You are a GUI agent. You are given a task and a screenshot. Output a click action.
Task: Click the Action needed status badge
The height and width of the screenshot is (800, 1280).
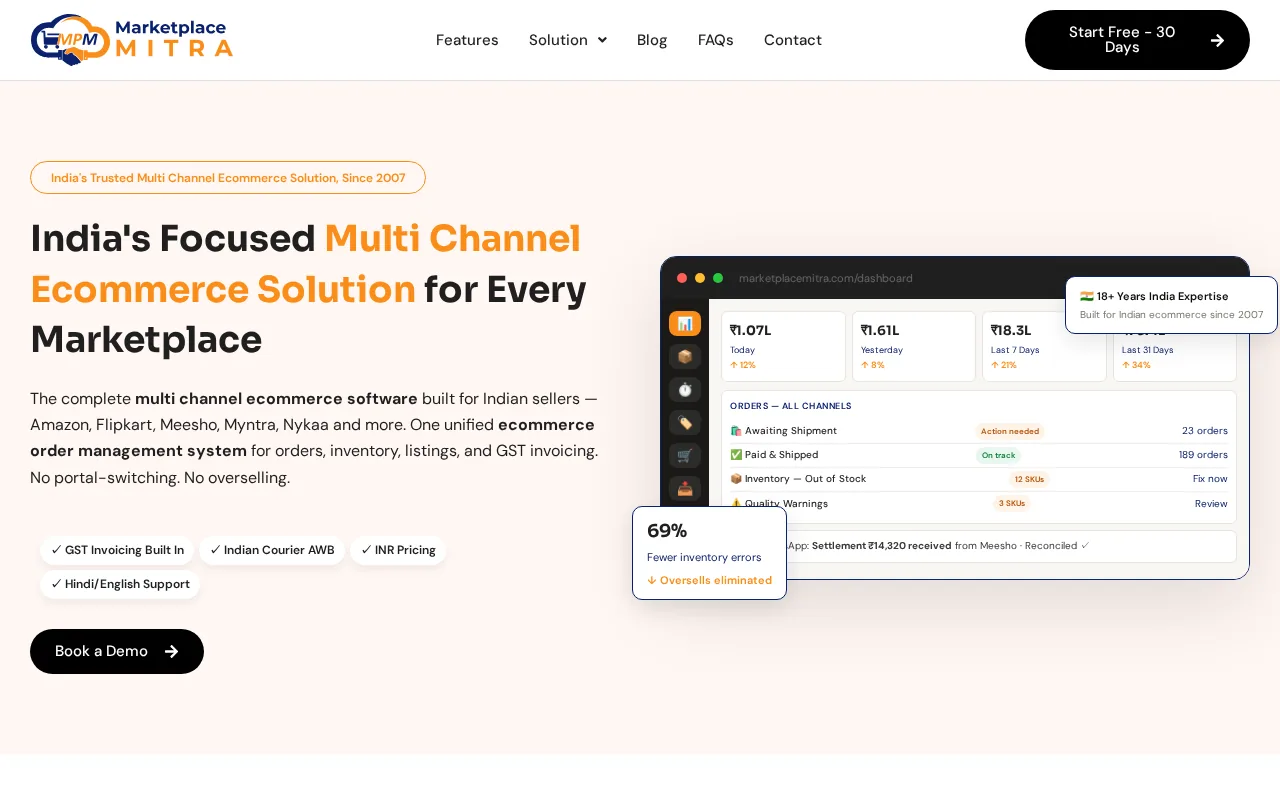coord(1010,431)
